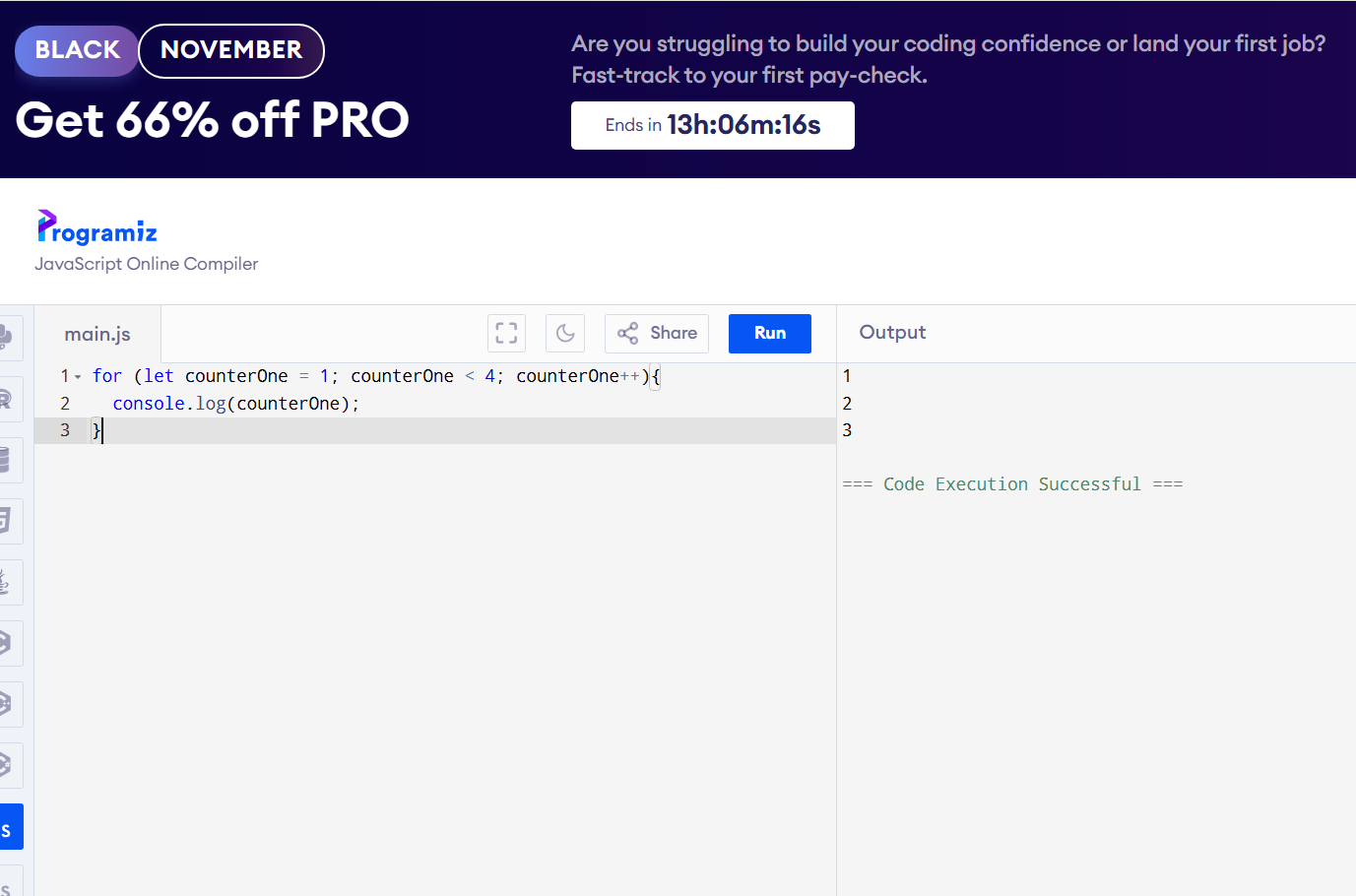Viewport: 1356px width, 896px height.
Task: Open the Java compiler from sidebar
Action: tap(8, 583)
